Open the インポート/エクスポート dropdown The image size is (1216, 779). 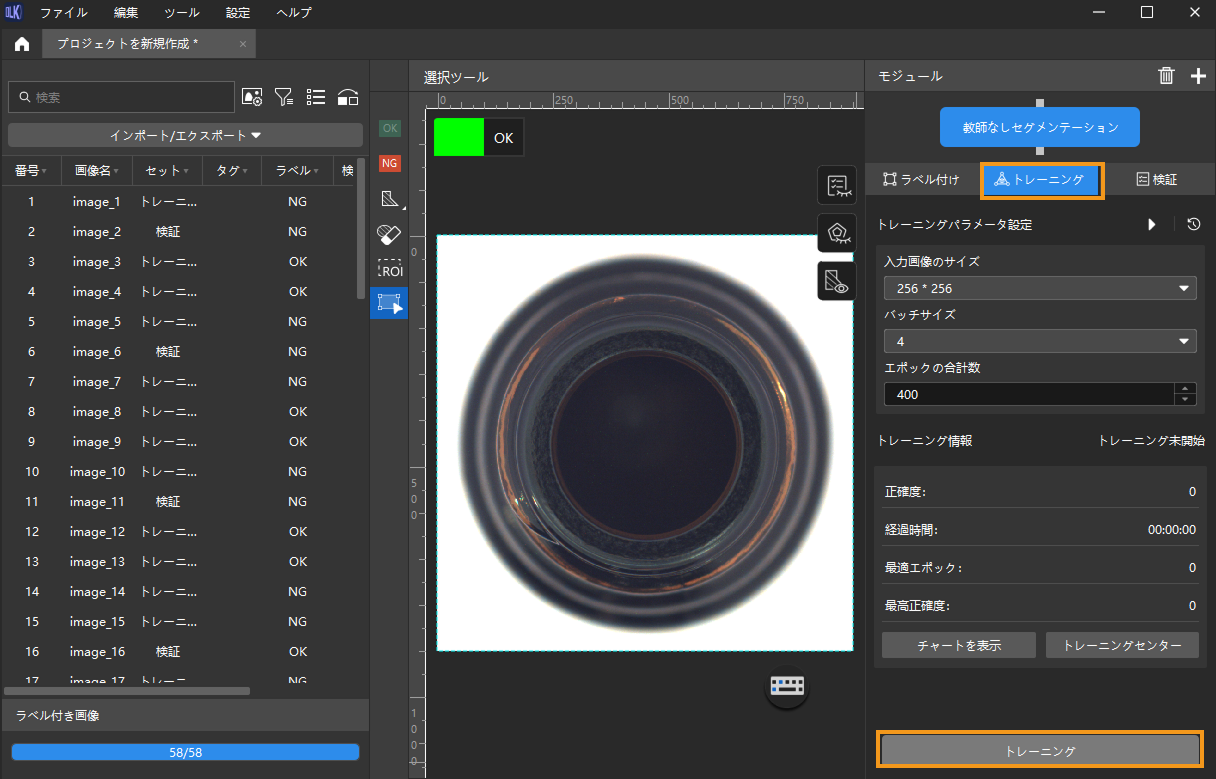point(185,135)
